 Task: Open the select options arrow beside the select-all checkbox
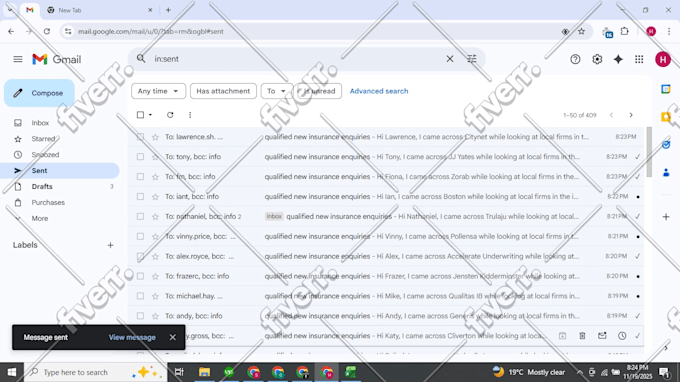point(150,115)
